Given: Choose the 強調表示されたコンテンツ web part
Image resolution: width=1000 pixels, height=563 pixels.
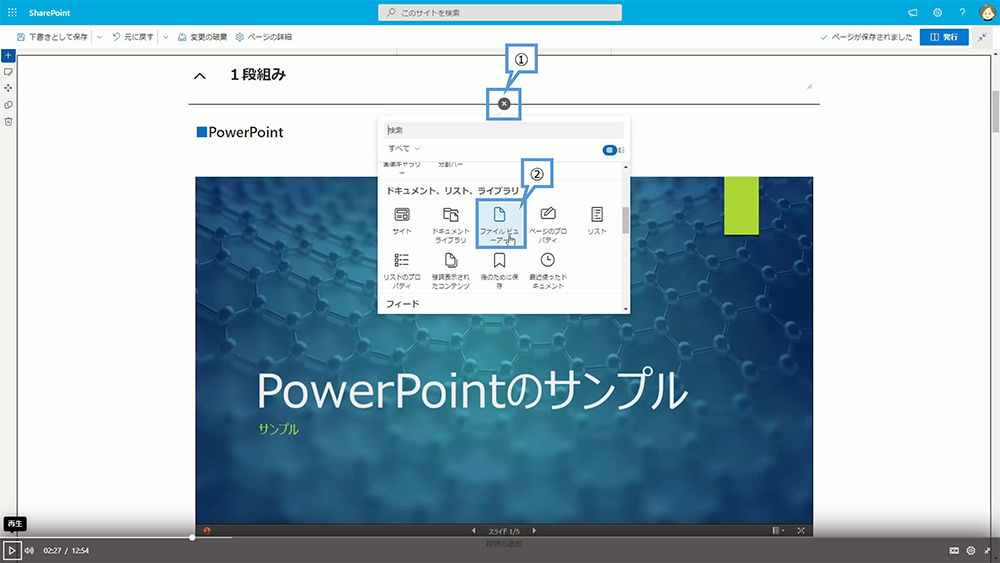Looking at the screenshot, I should tap(451, 271).
